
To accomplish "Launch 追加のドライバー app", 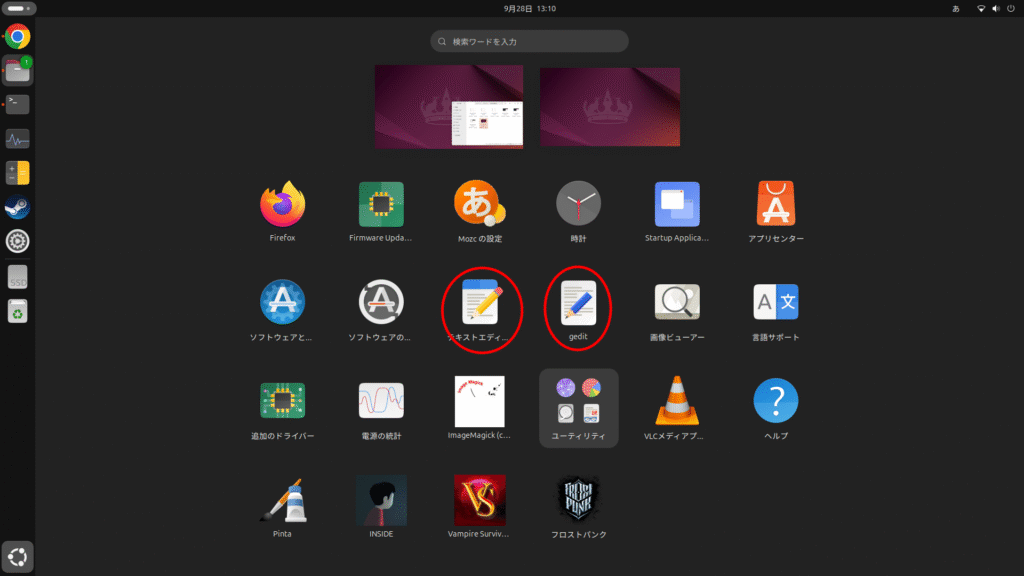I will tap(282, 400).
